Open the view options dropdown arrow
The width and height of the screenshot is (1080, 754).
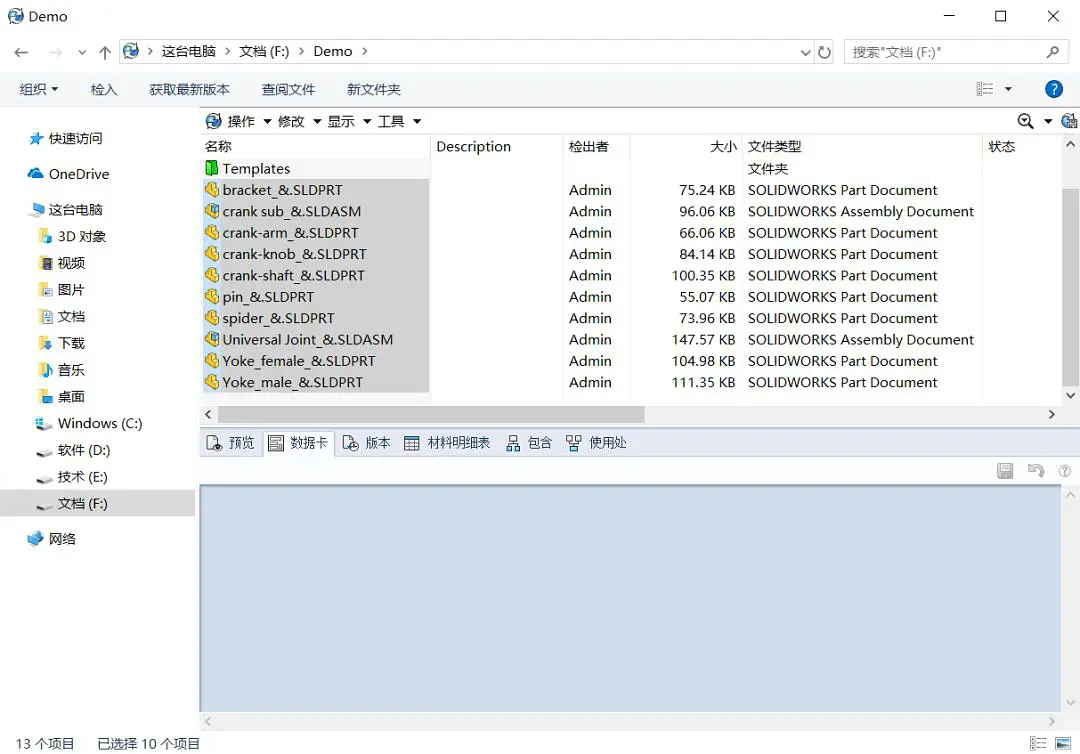[x=1008, y=89]
